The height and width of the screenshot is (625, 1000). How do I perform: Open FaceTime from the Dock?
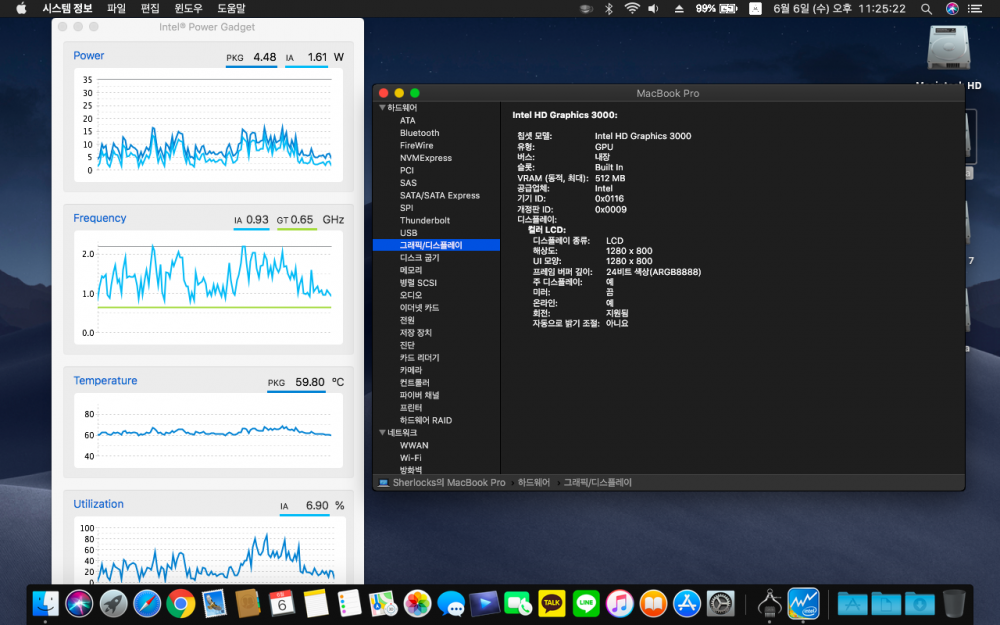(518, 603)
